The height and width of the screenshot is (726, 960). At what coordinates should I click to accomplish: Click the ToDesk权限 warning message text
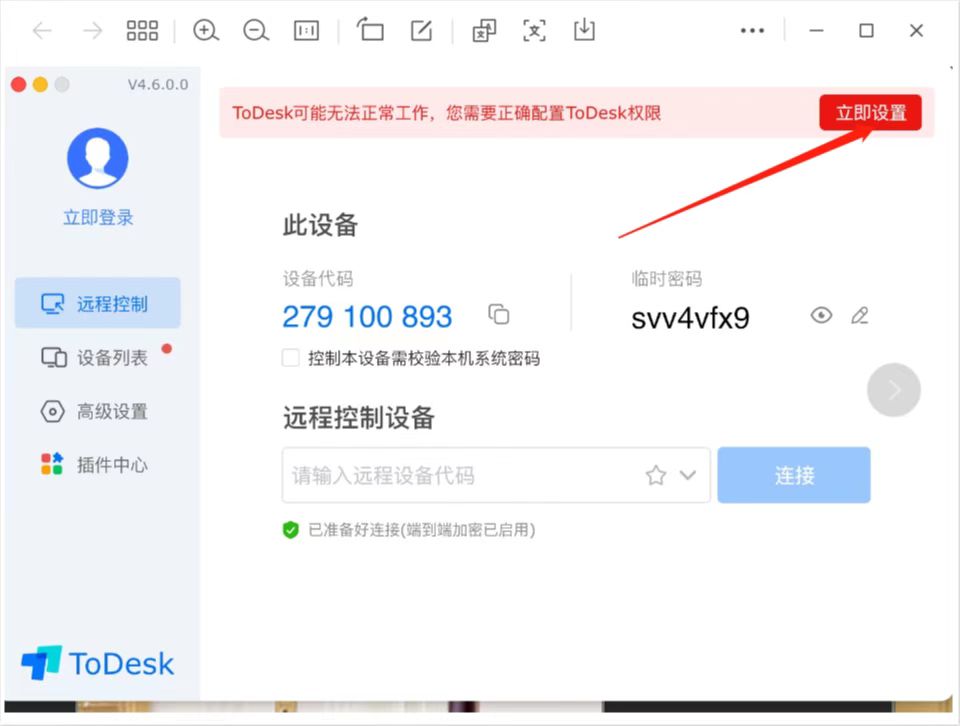pyautogui.click(x=446, y=113)
